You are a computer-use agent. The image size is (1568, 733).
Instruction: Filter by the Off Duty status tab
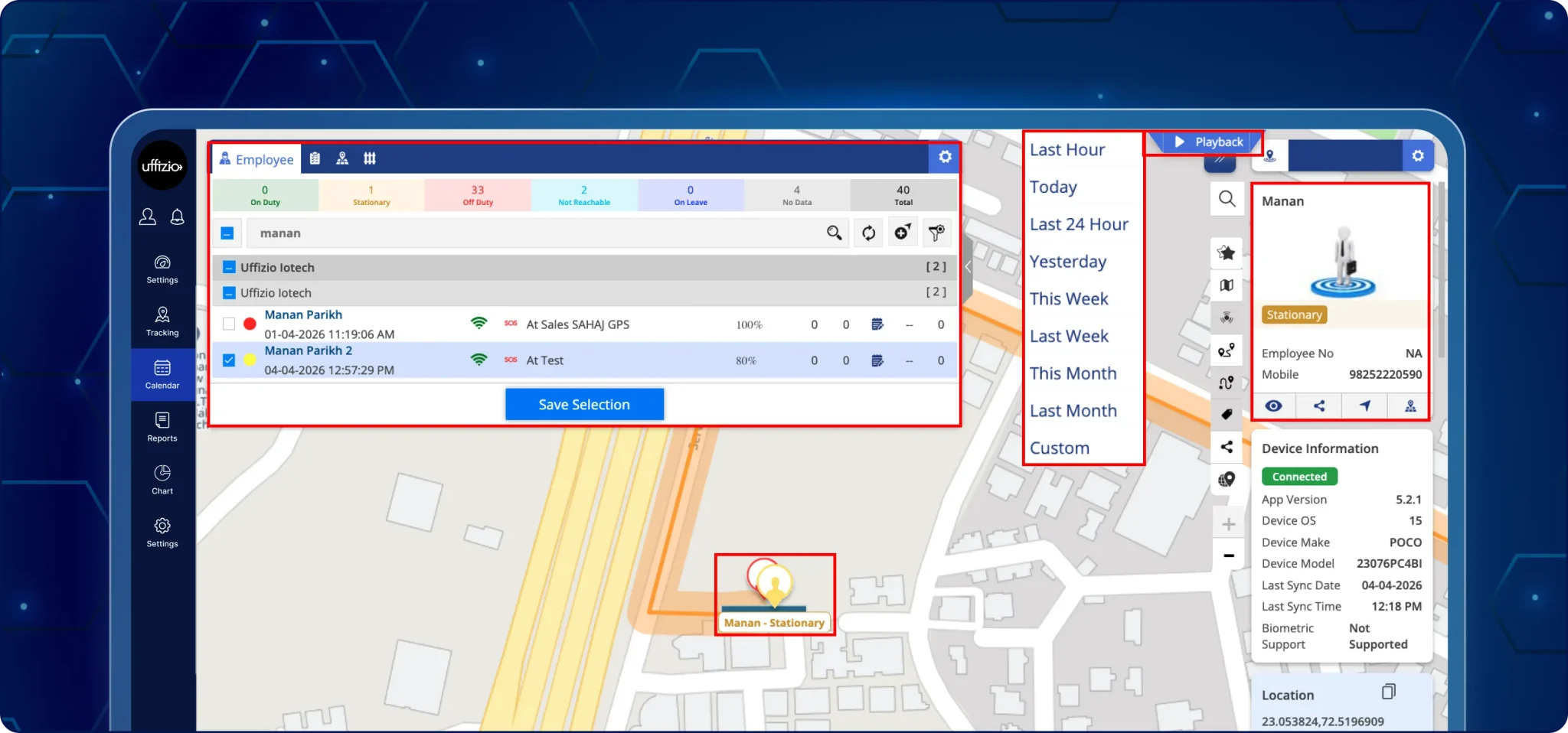[477, 195]
